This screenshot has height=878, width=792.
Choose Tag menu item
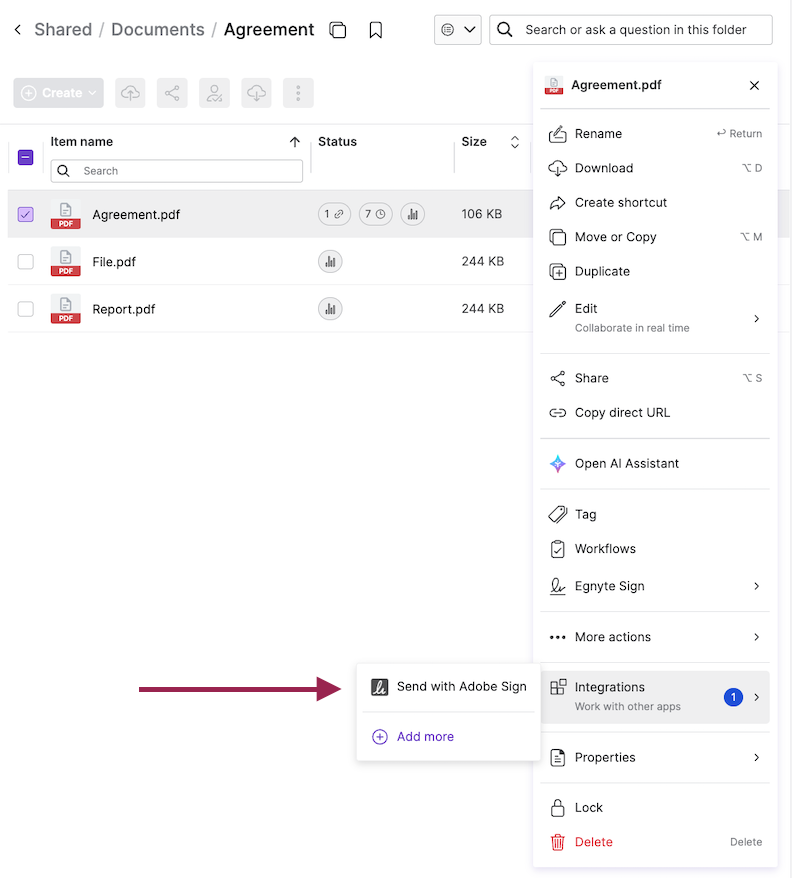[x=655, y=514]
